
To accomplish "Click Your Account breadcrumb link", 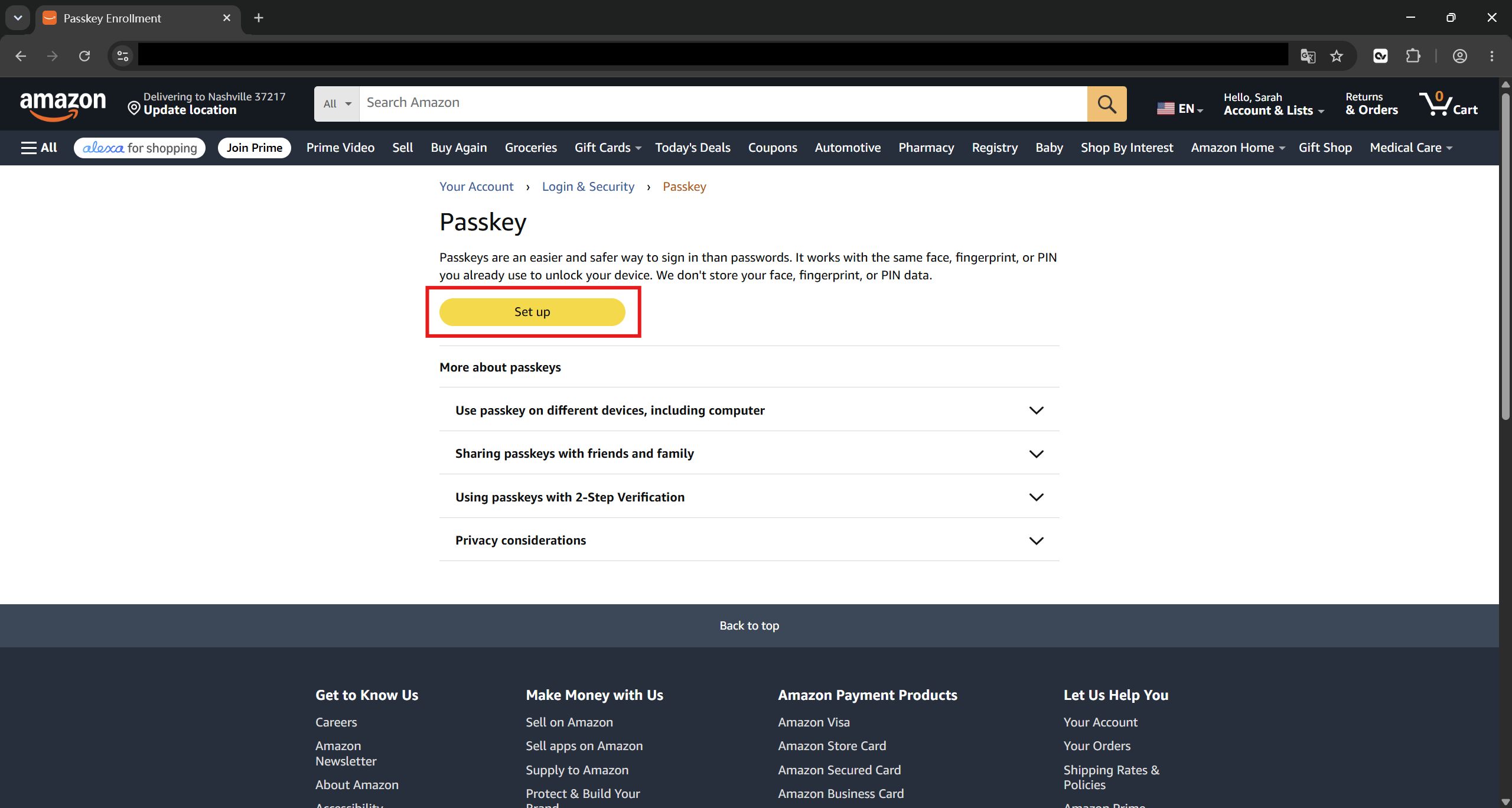I will tap(476, 187).
